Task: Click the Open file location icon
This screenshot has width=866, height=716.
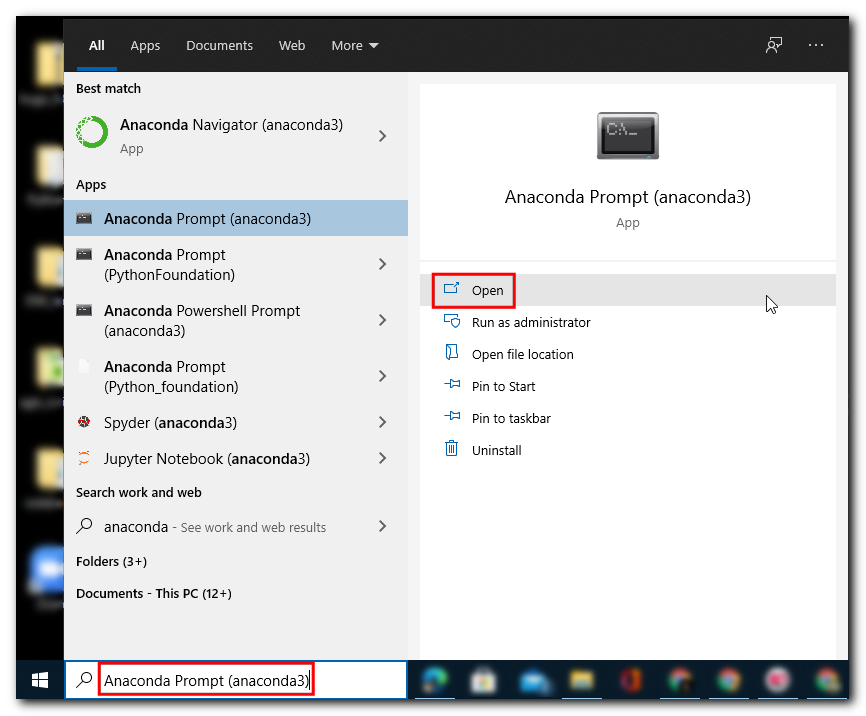Action: [452, 352]
